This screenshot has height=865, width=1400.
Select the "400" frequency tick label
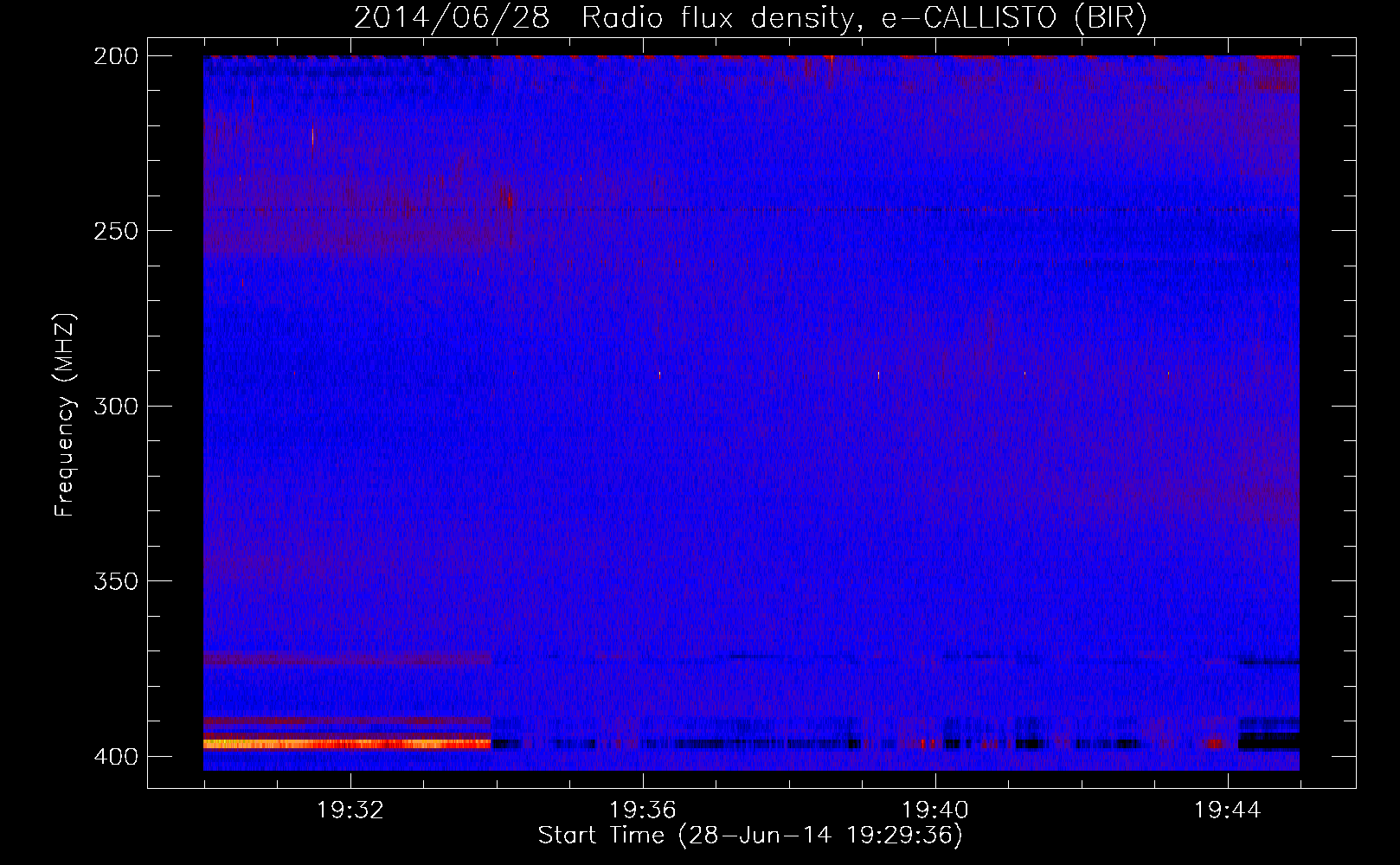click(115, 756)
